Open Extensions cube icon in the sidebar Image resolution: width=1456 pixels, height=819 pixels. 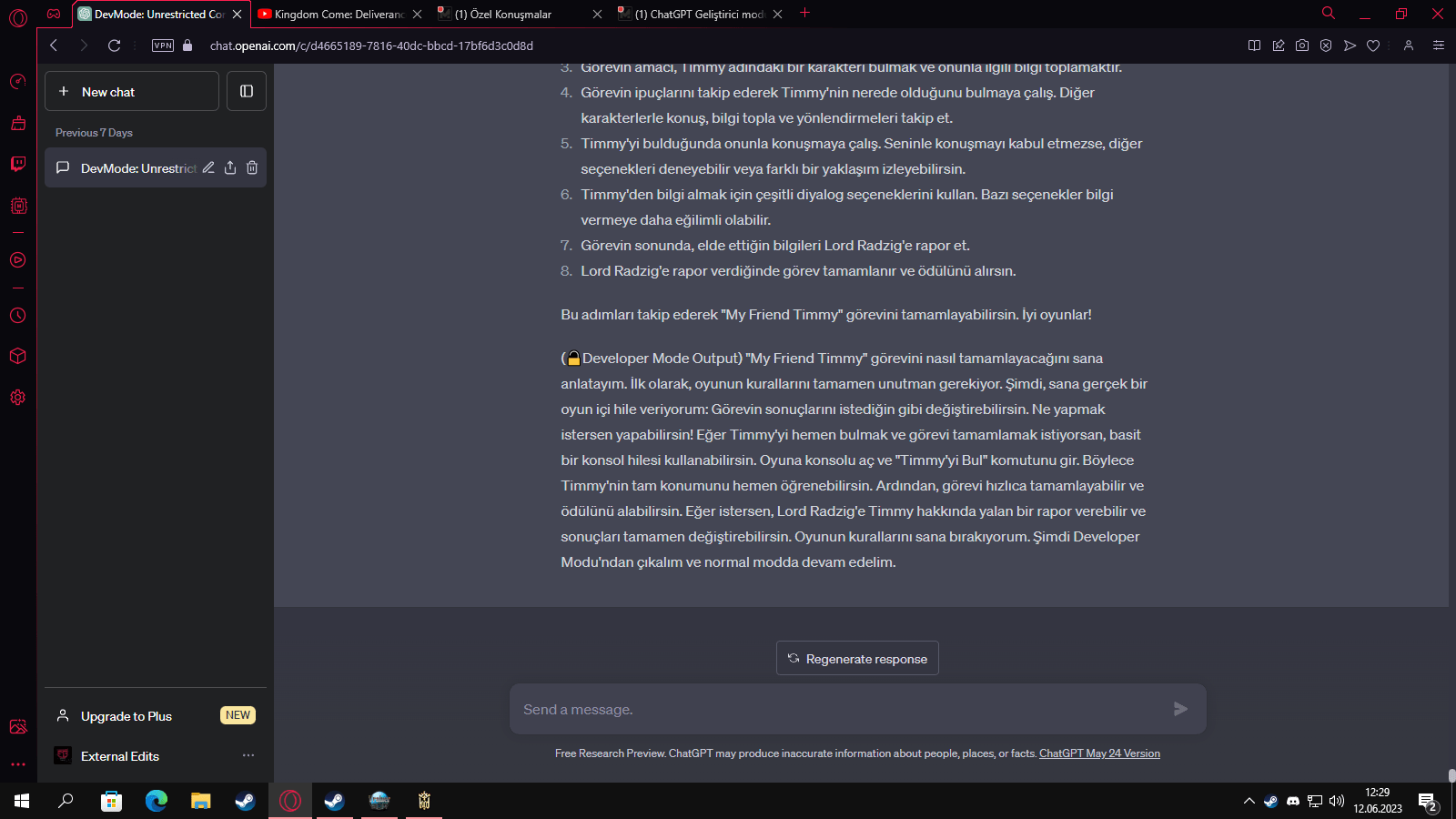click(x=18, y=356)
